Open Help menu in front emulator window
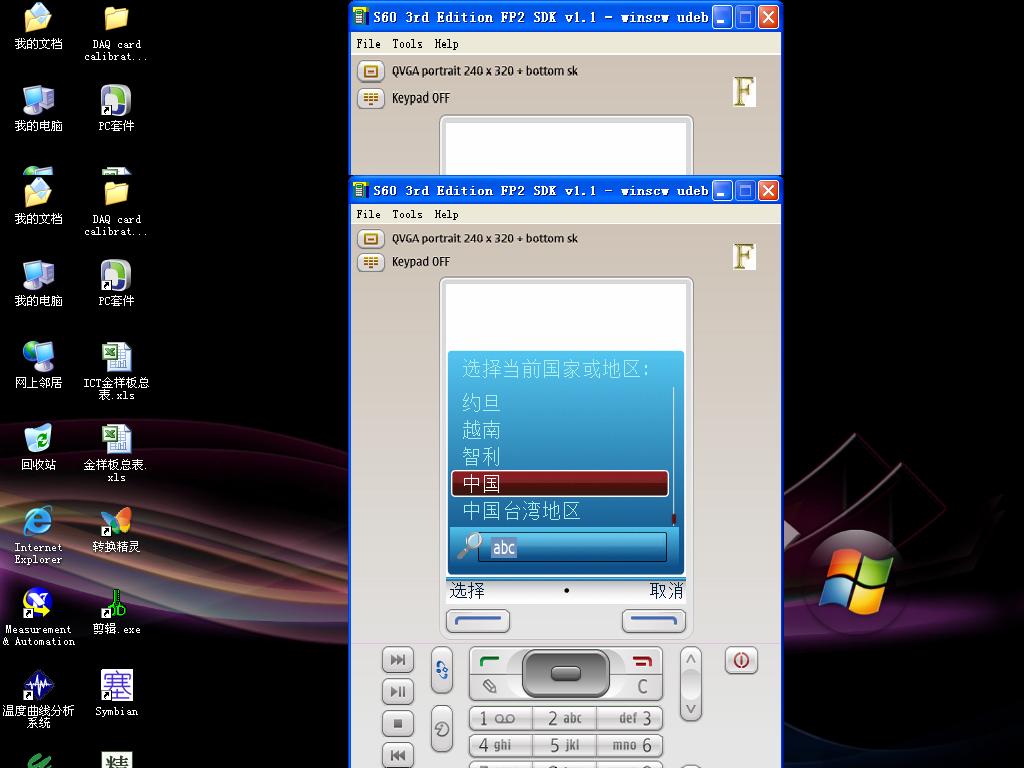The image size is (1024, 768). click(447, 214)
